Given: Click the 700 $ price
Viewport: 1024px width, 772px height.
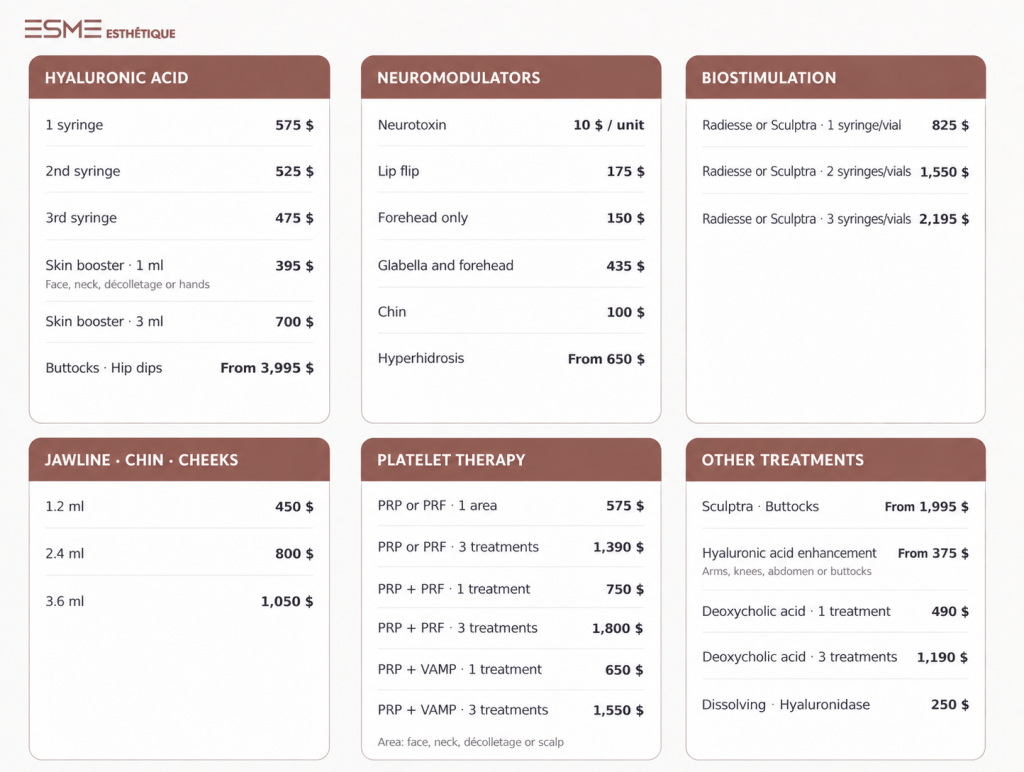Looking at the screenshot, I should click(294, 321).
